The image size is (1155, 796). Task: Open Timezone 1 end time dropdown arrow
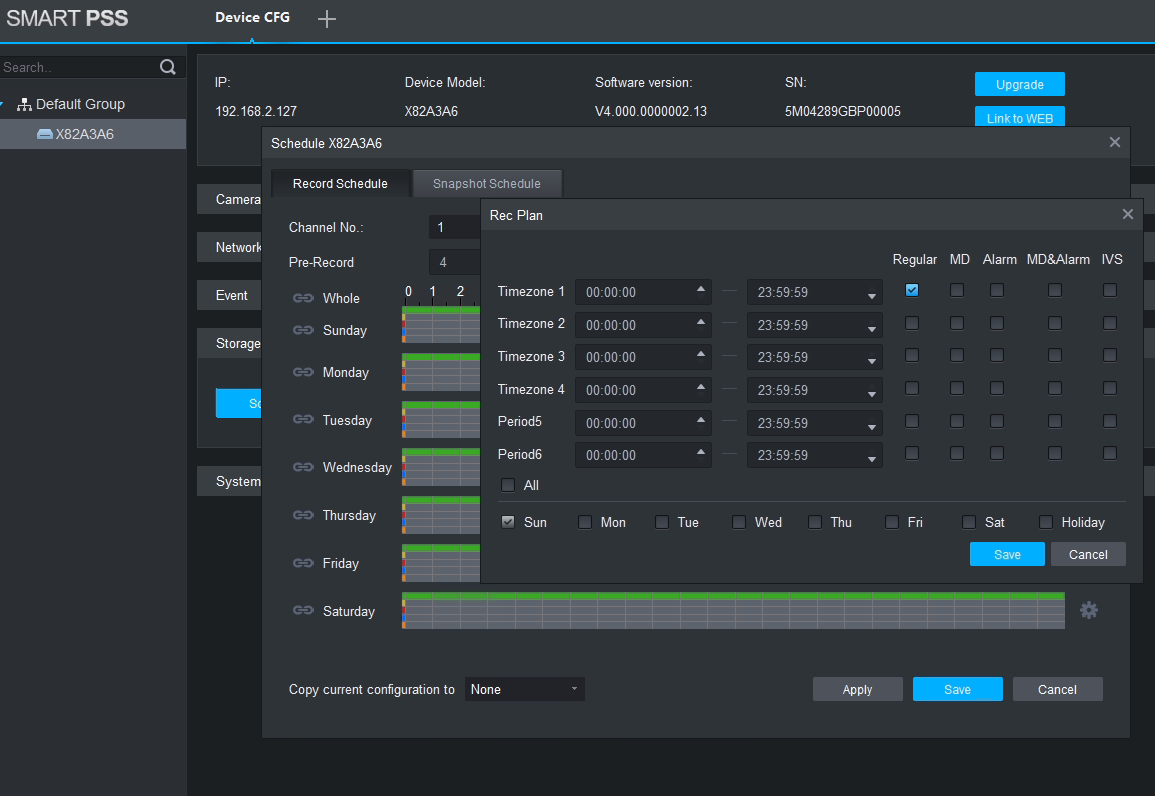pyautogui.click(x=871, y=296)
